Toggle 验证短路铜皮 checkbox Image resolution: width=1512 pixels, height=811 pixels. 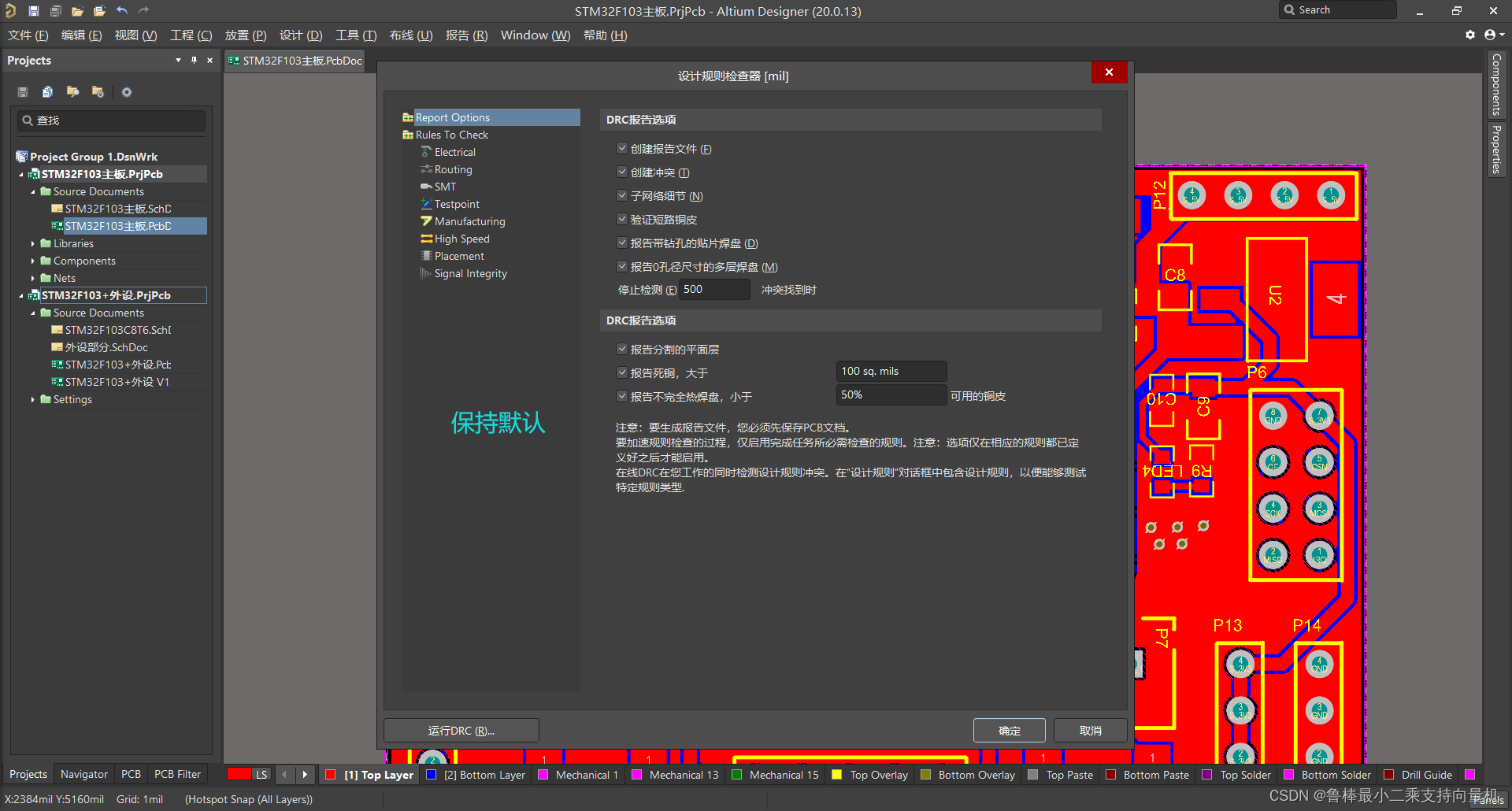pyautogui.click(x=621, y=219)
